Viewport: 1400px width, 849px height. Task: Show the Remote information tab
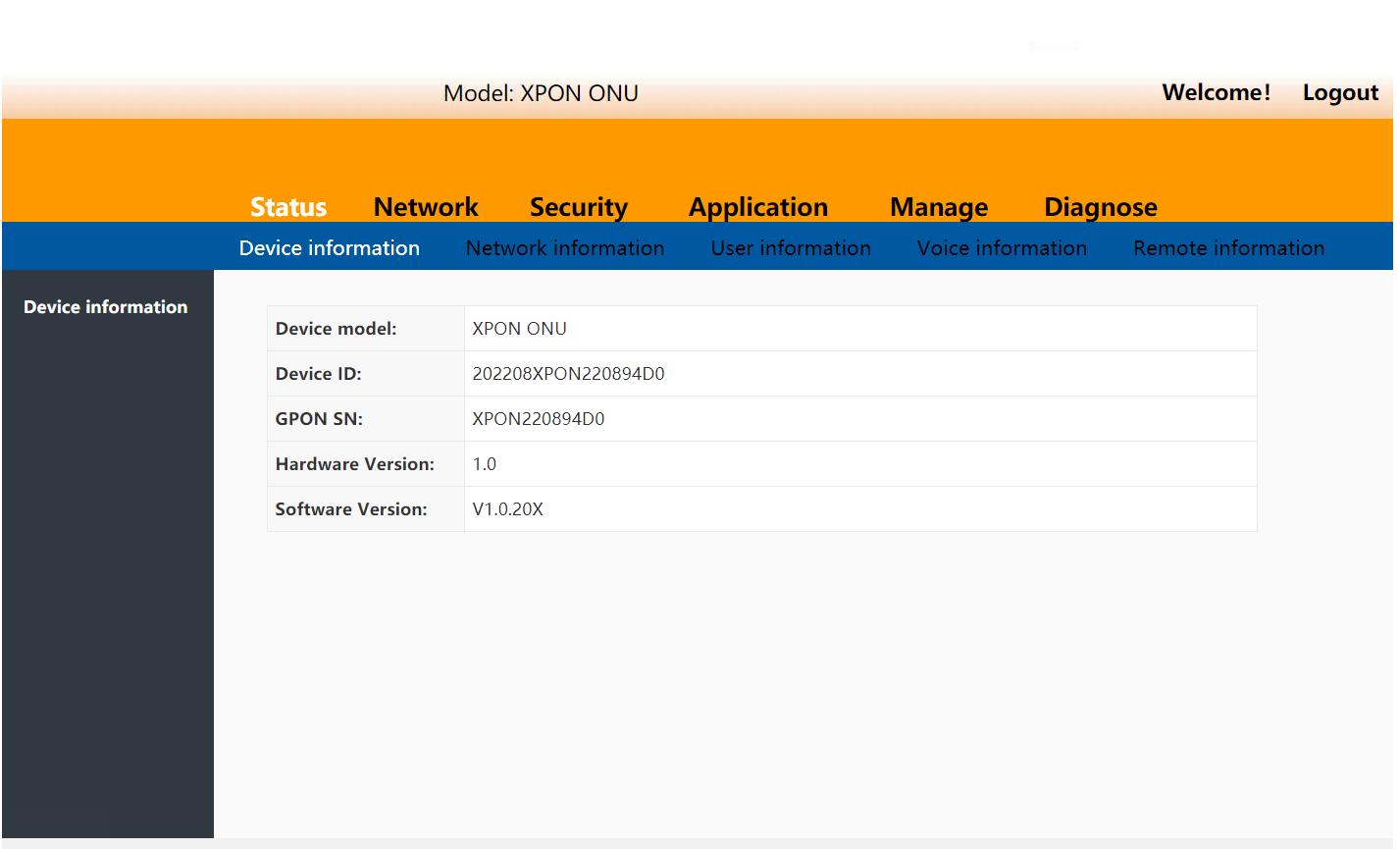point(1228,248)
